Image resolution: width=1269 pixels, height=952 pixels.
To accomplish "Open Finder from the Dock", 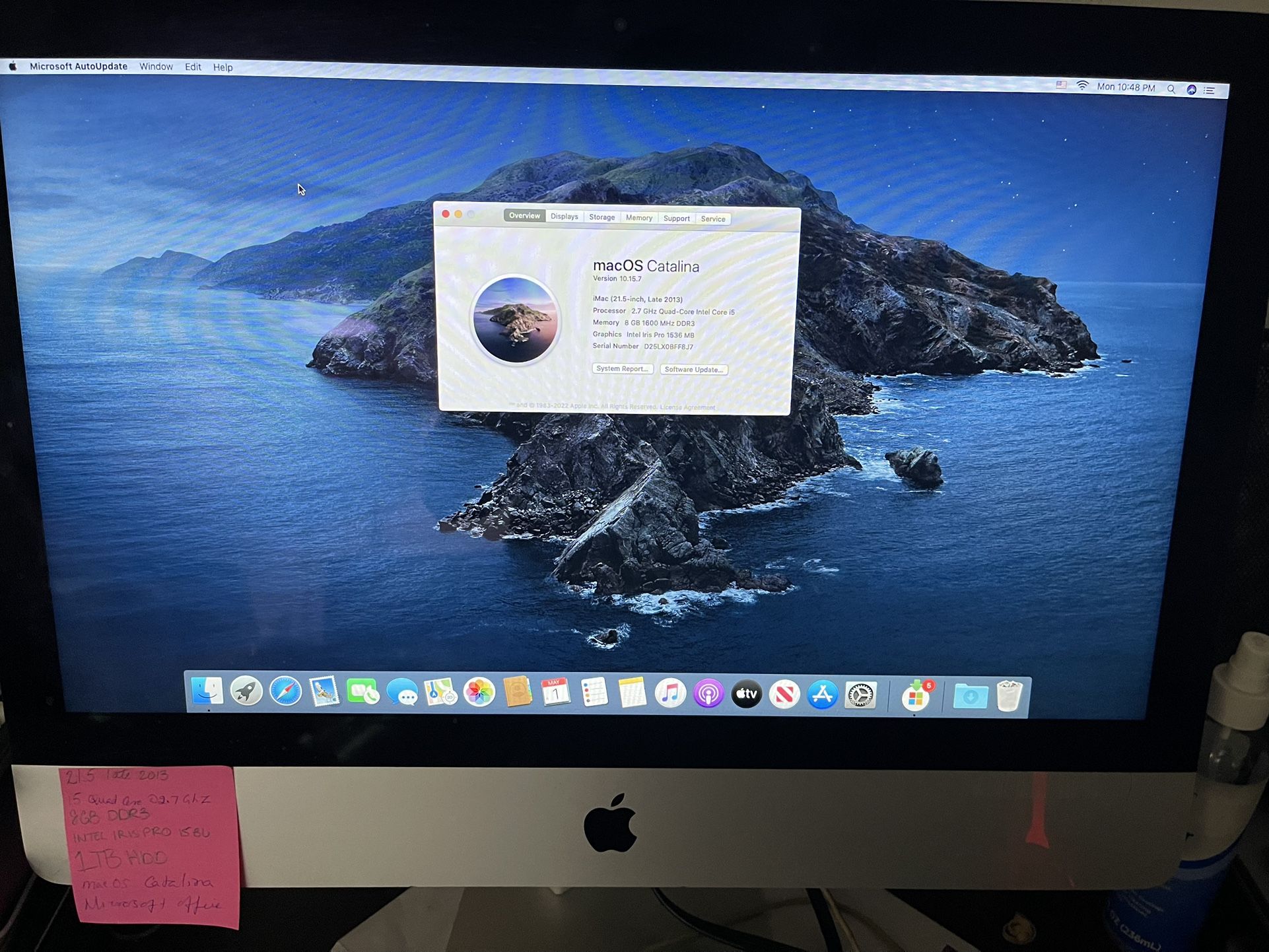I will pos(207,691).
